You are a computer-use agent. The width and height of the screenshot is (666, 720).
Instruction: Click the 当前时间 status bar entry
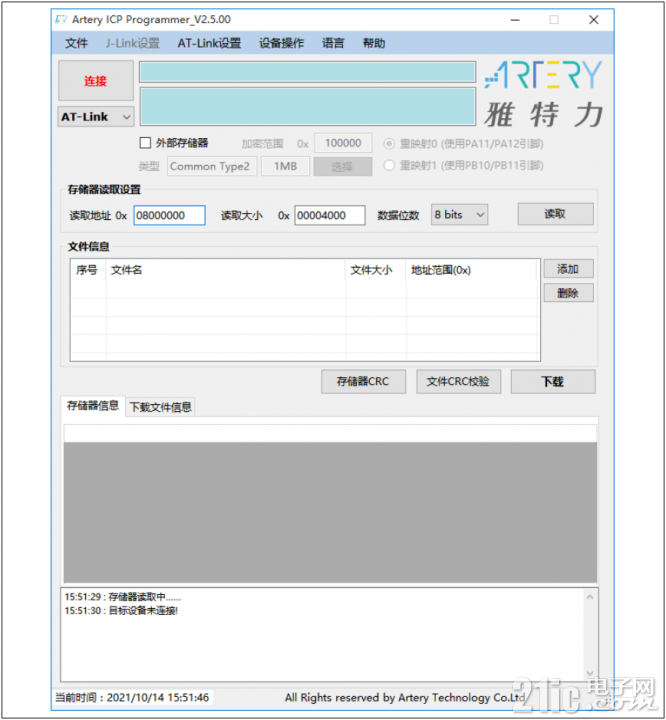132,698
